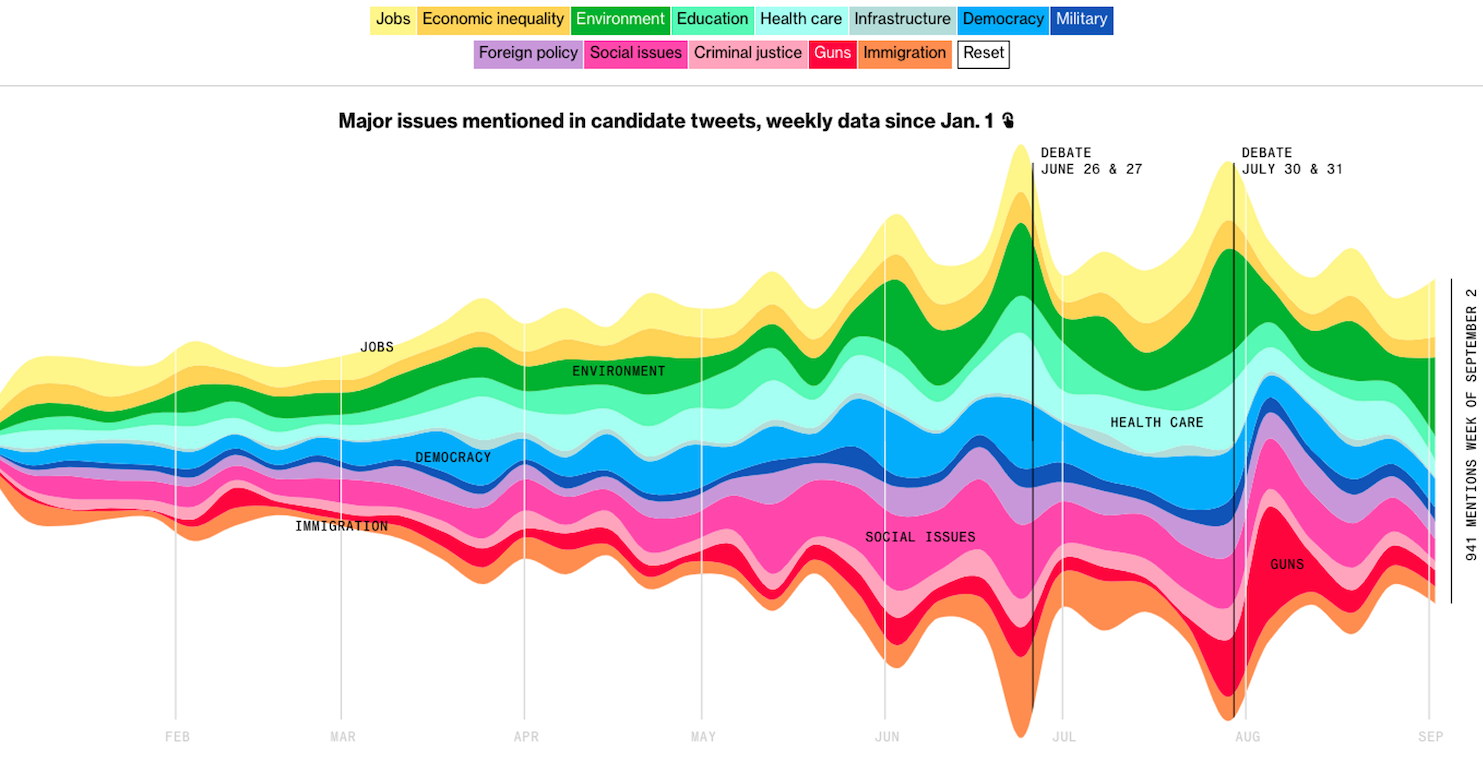The width and height of the screenshot is (1483, 760).
Task: Toggle the Foreign policy topic filter
Action: (528, 53)
